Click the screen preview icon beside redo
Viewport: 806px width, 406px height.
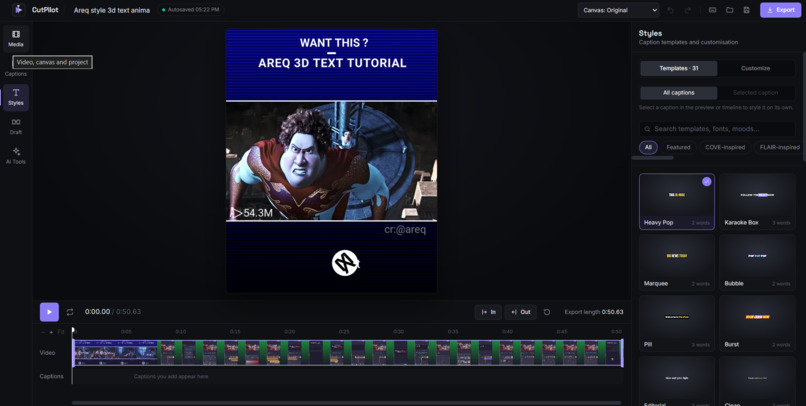[x=712, y=10]
